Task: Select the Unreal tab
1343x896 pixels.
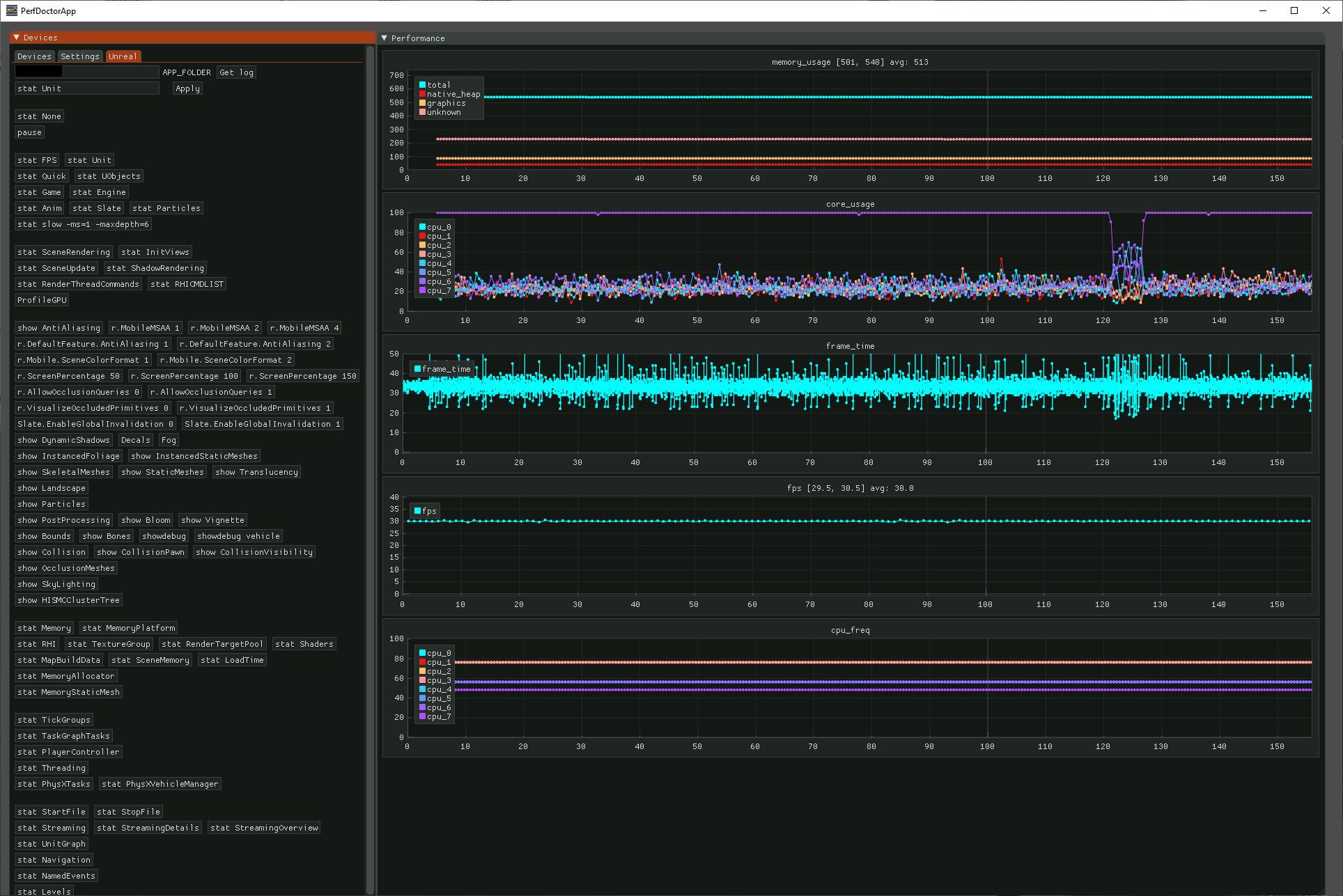Action: [123, 56]
